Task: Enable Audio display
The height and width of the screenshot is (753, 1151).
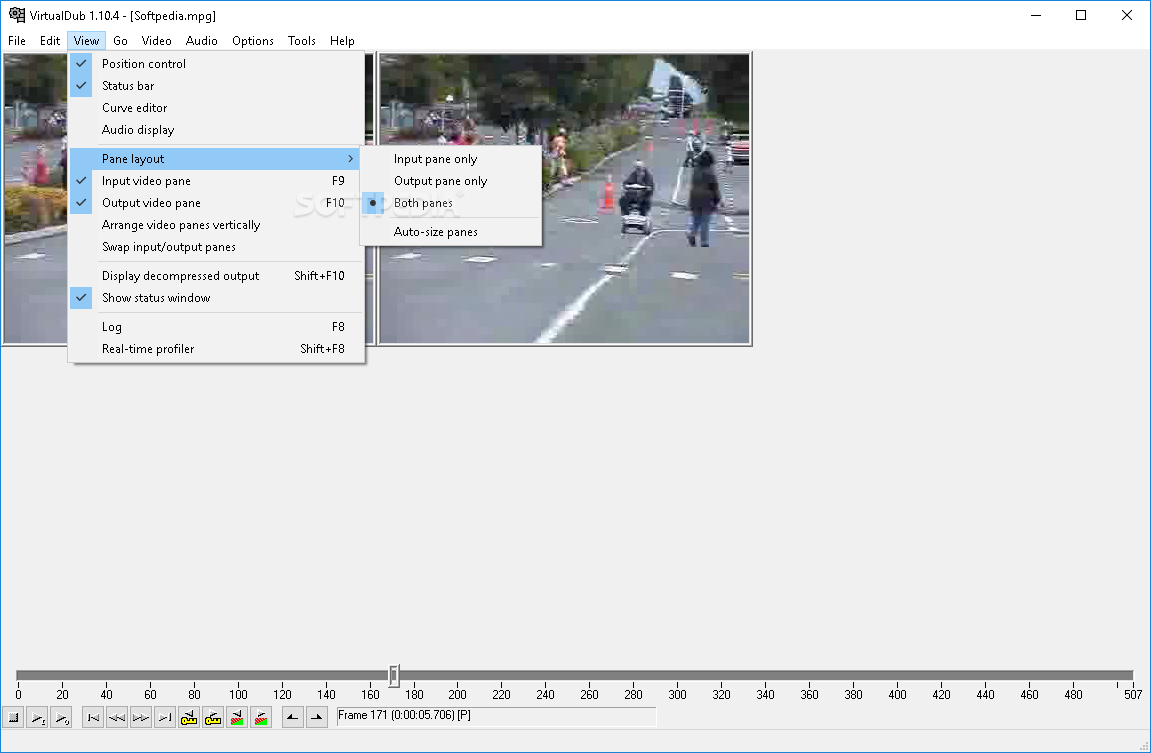Action: [x=217, y=130]
